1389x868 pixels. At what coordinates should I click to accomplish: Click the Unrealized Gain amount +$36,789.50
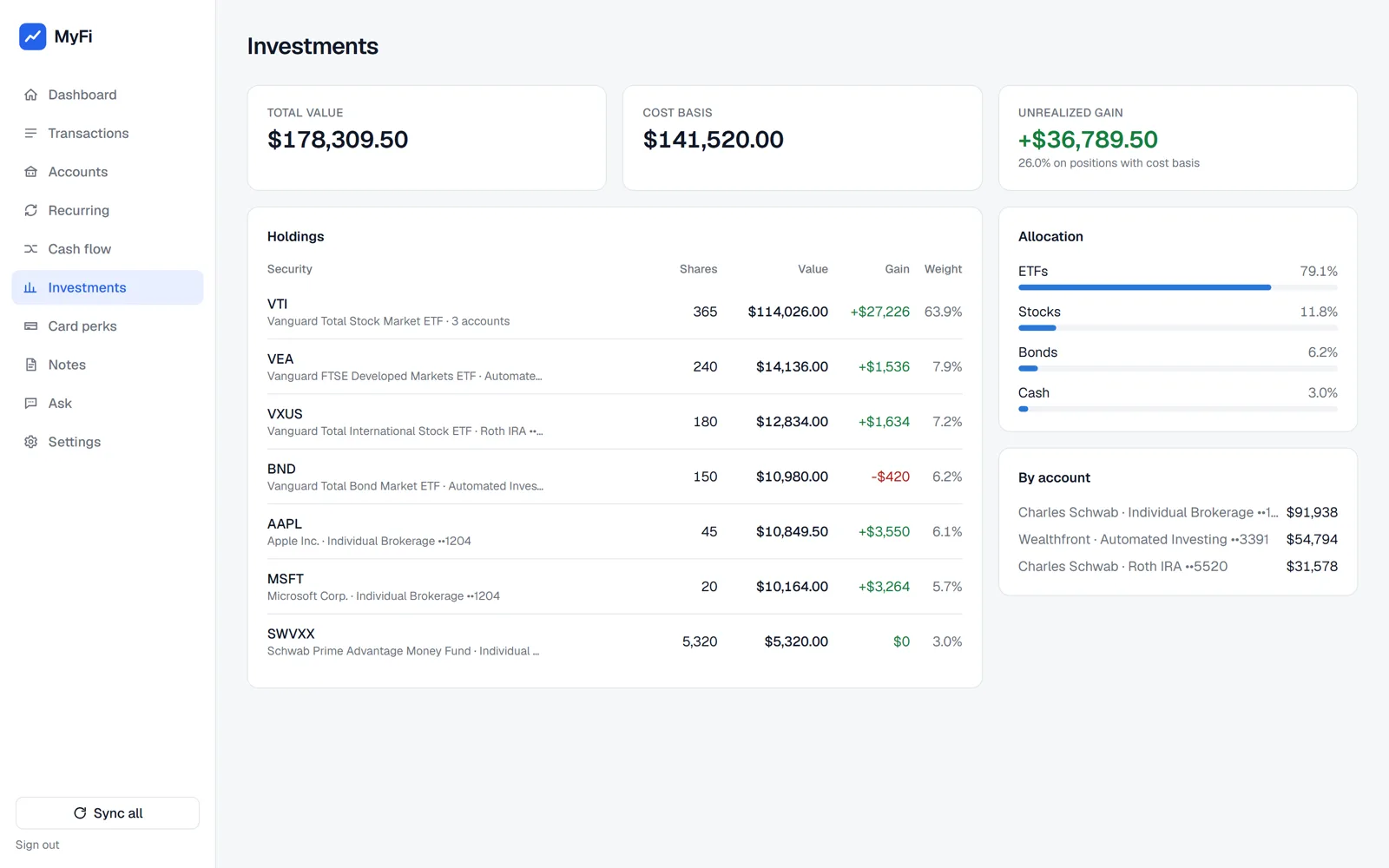1088,140
